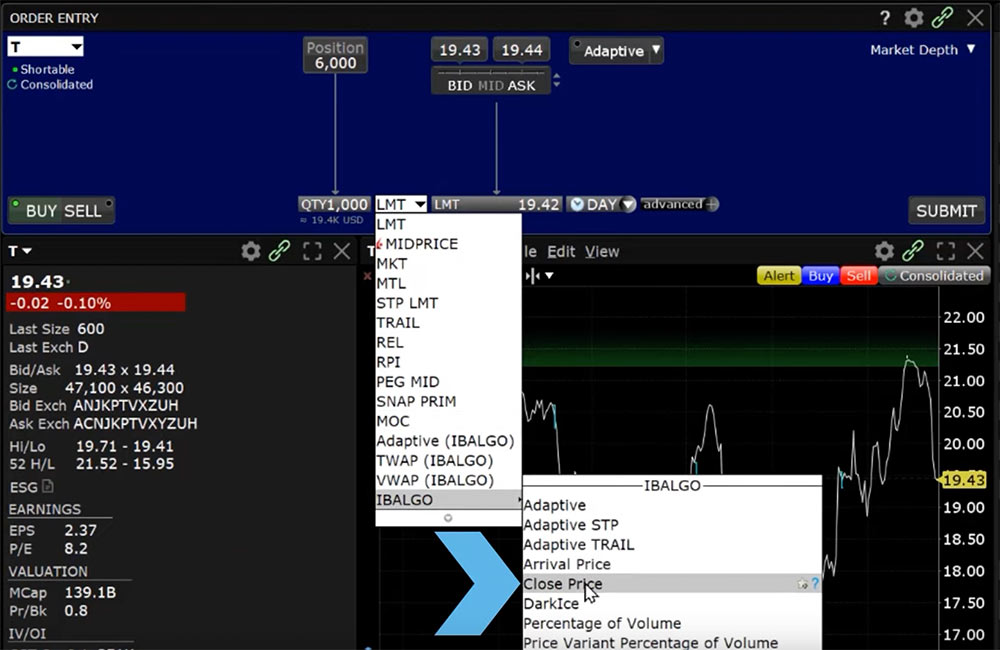Open the chart panel settings gear

tap(884, 251)
